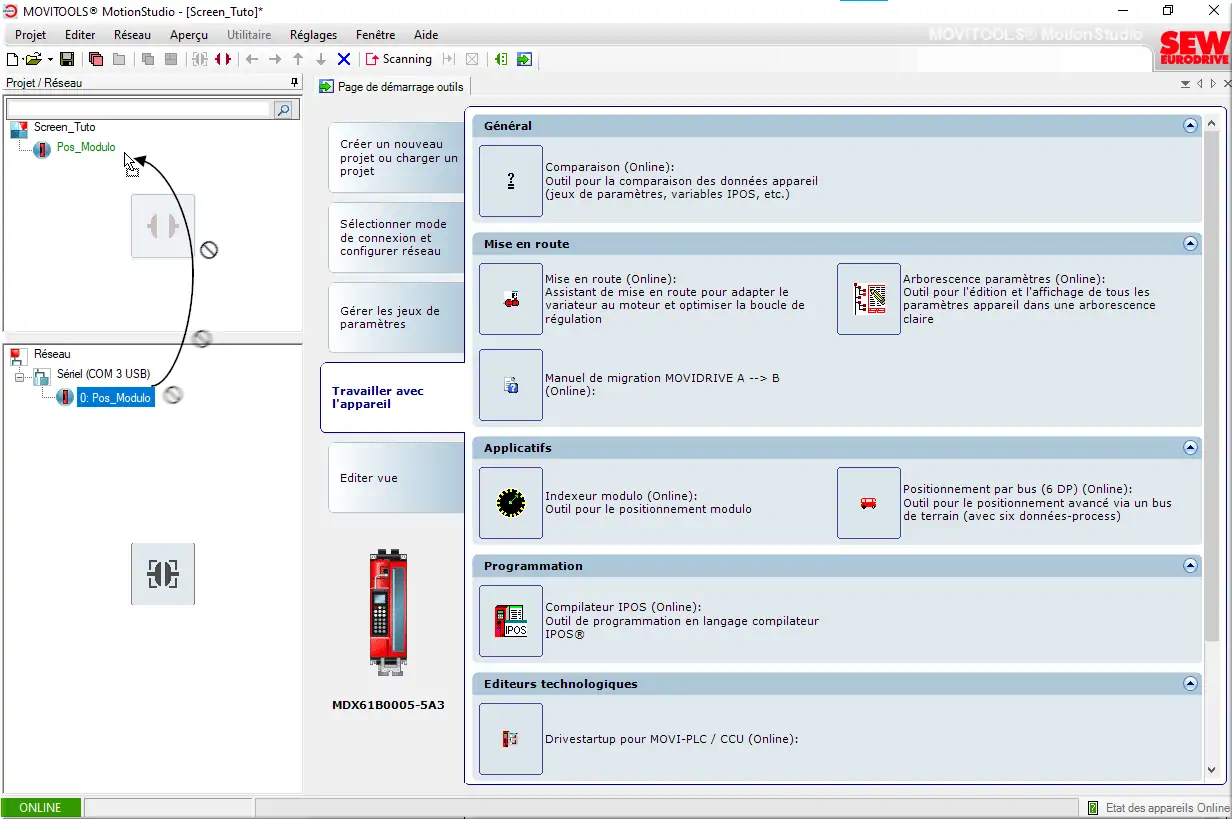1232x819 pixels.
Task: Open the Editer menu
Action: [80, 35]
